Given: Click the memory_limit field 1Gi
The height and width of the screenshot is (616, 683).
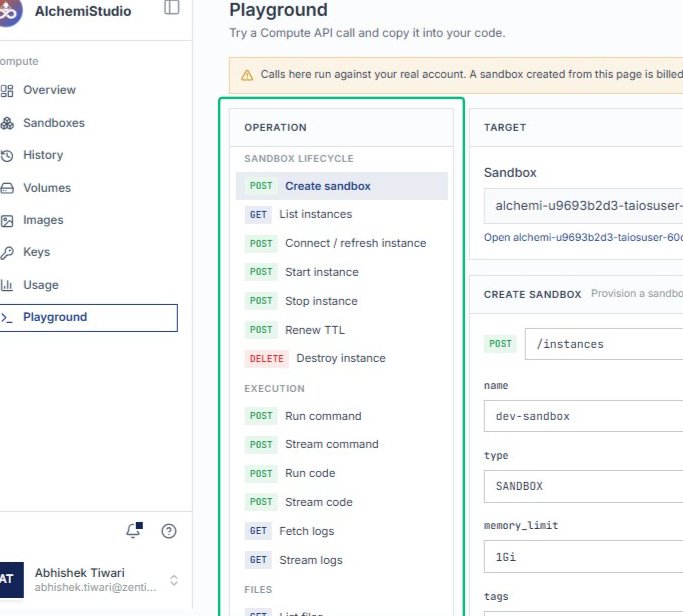Looking at the screenshot, I should [584, 557].
